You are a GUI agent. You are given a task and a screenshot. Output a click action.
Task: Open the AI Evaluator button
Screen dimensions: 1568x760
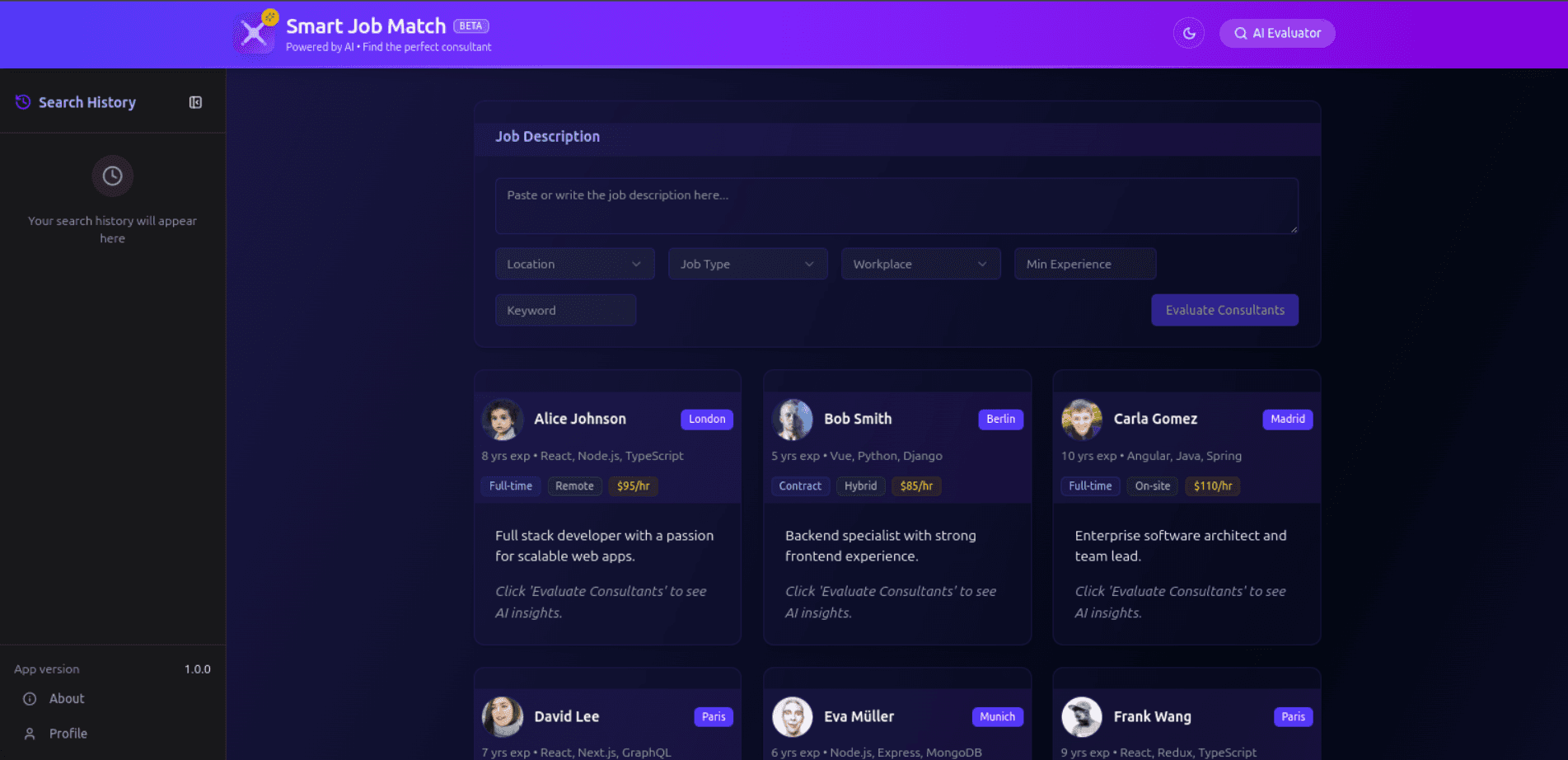[1277, 33]
